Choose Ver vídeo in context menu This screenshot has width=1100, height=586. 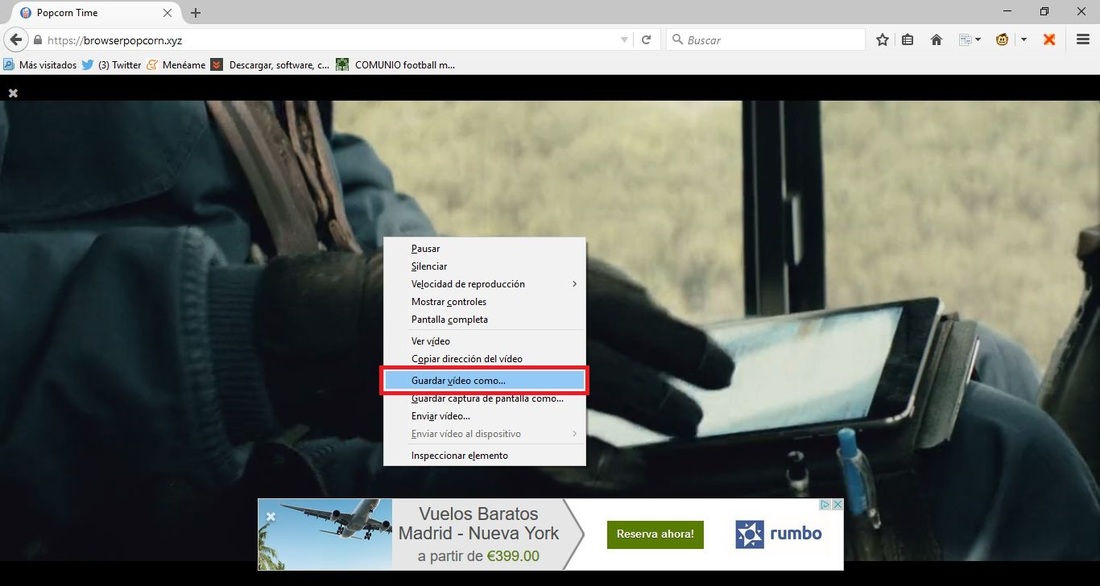coord(484,341)
